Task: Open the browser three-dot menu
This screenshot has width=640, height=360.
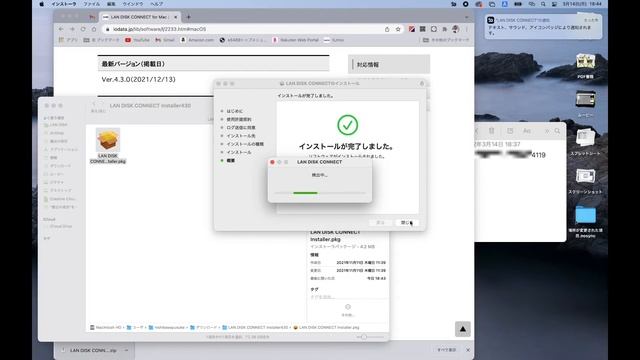Action: click(467, 29)
